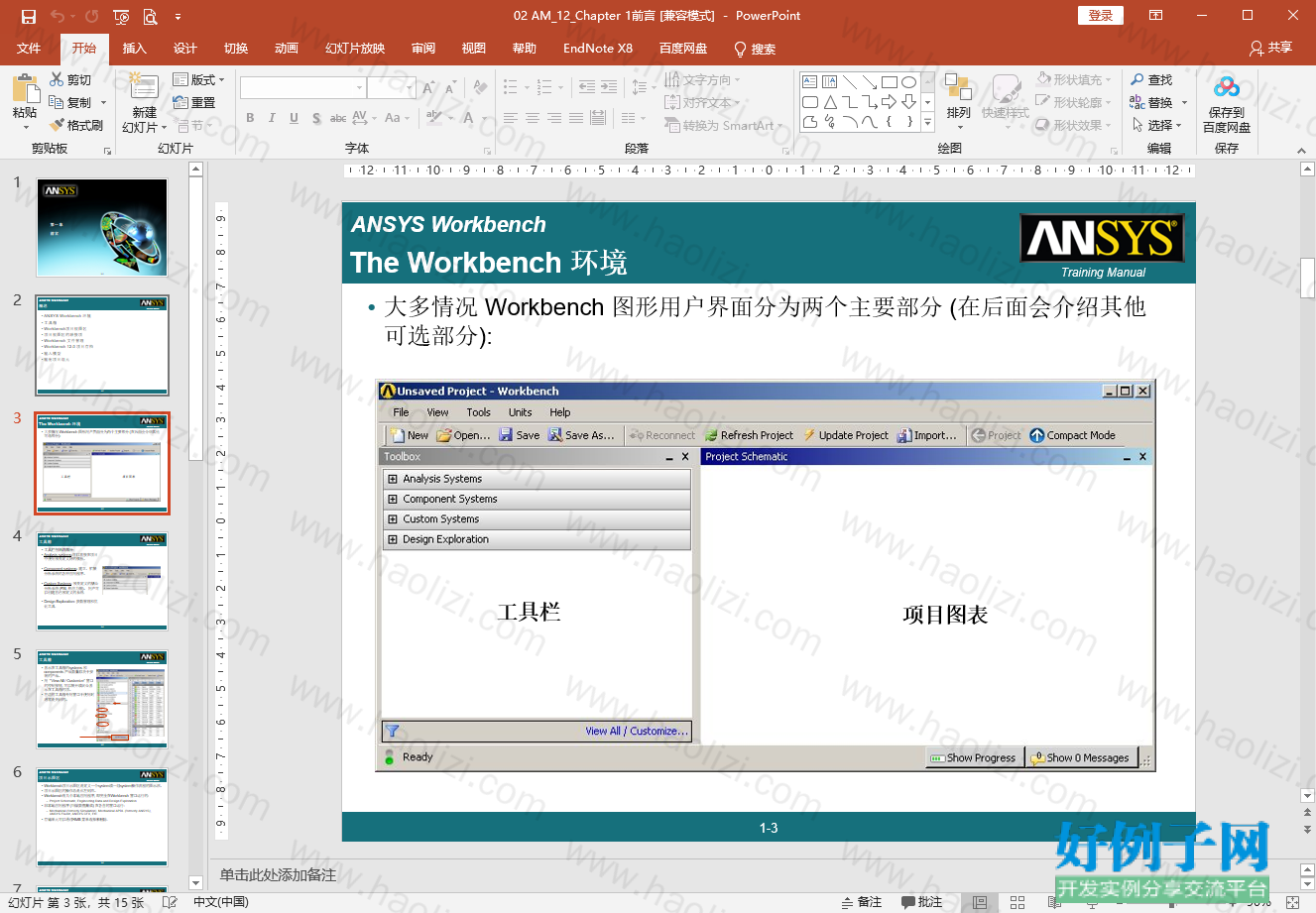
Task: Expand the shapes gallery more button
Action: 928,123
